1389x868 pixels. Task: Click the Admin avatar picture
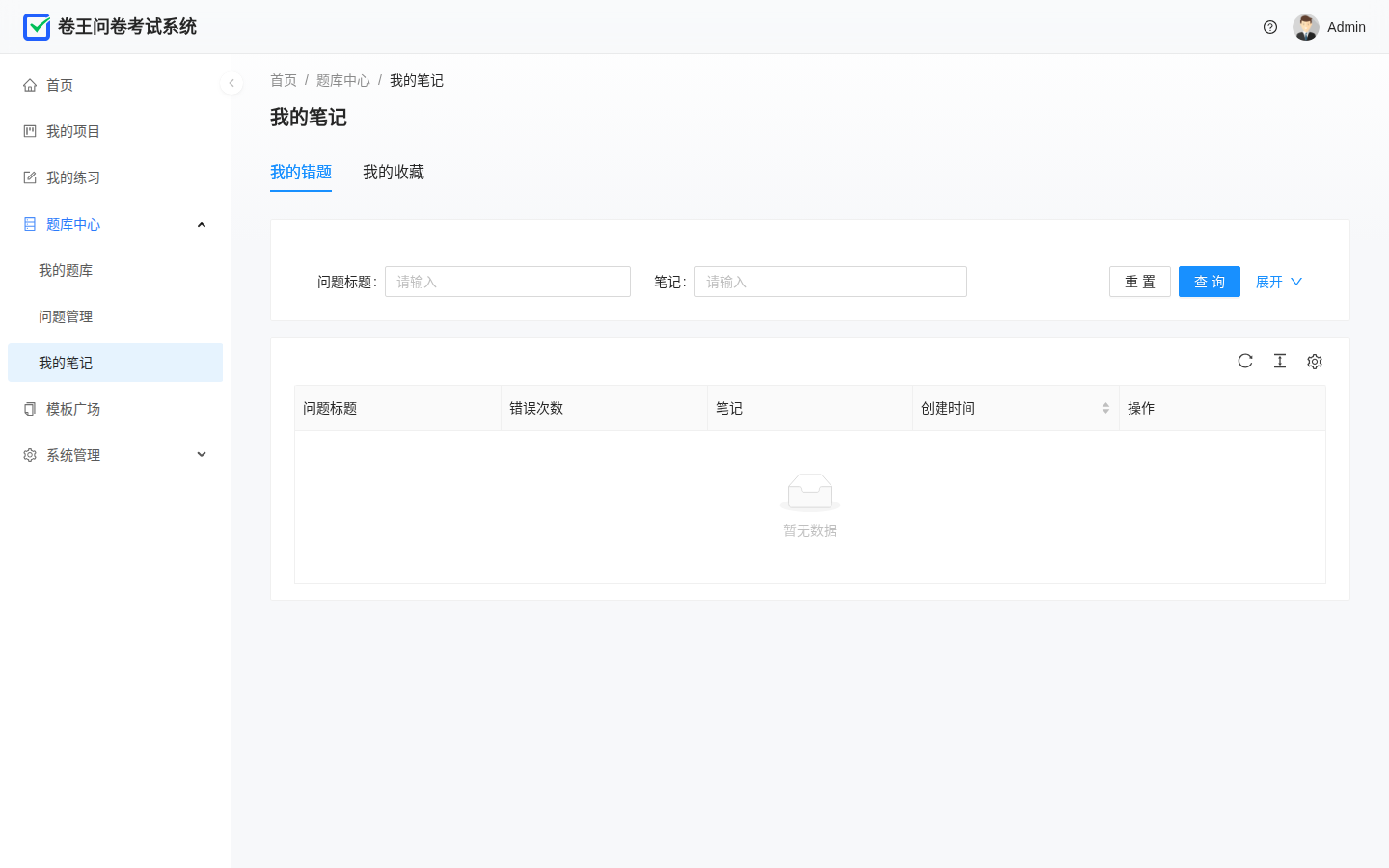(1306, 27)
